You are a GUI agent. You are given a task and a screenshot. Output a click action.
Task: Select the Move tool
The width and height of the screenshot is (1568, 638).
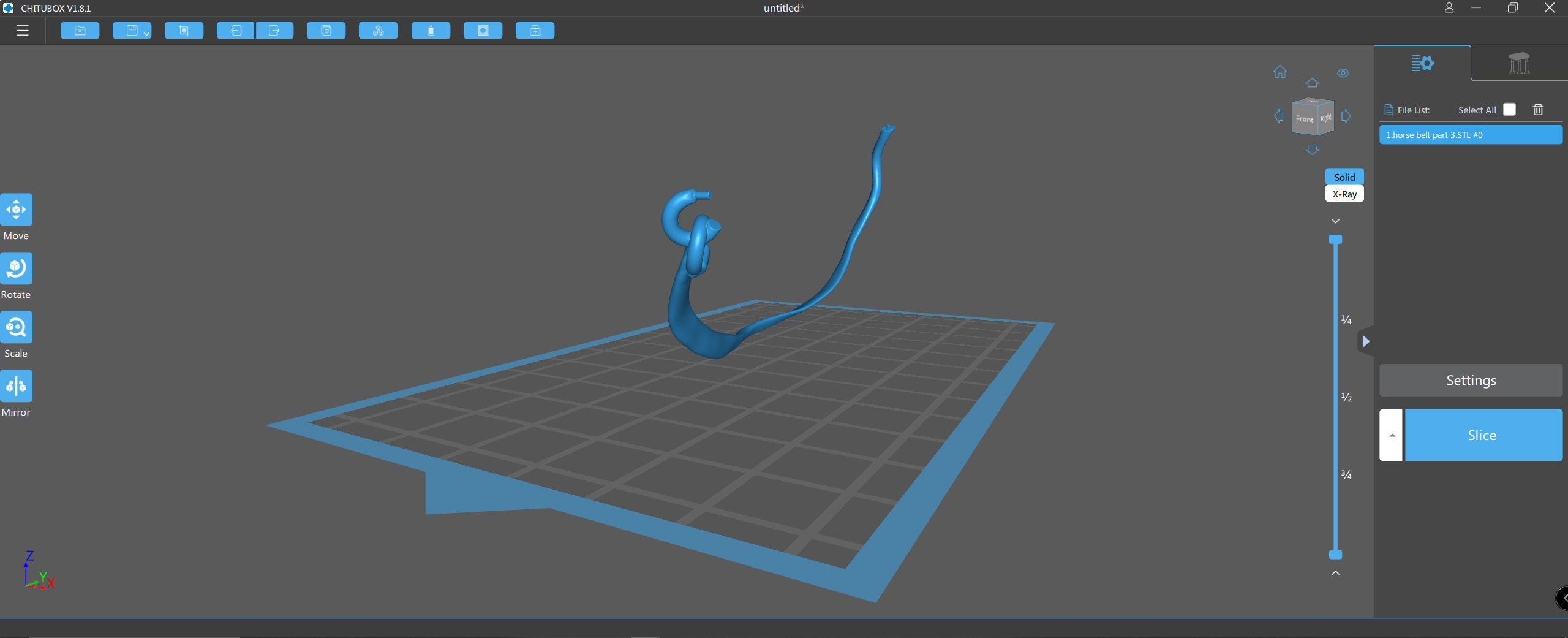(x=16, y=210)
